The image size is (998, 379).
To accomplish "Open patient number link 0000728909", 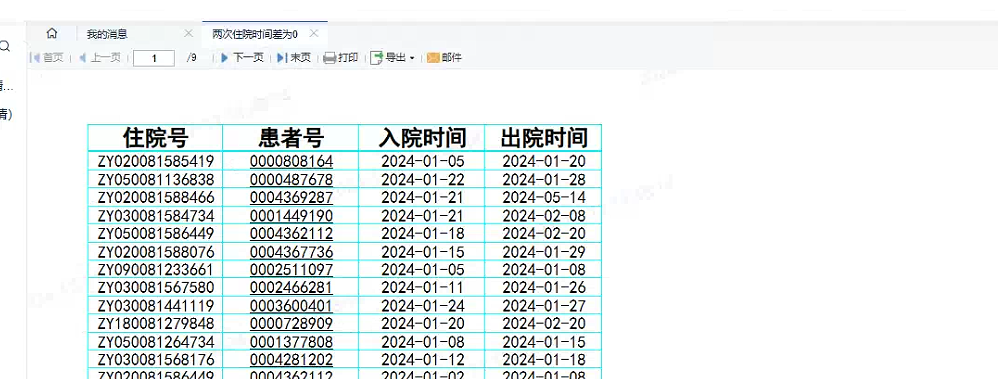I will [x=292, y=324].
